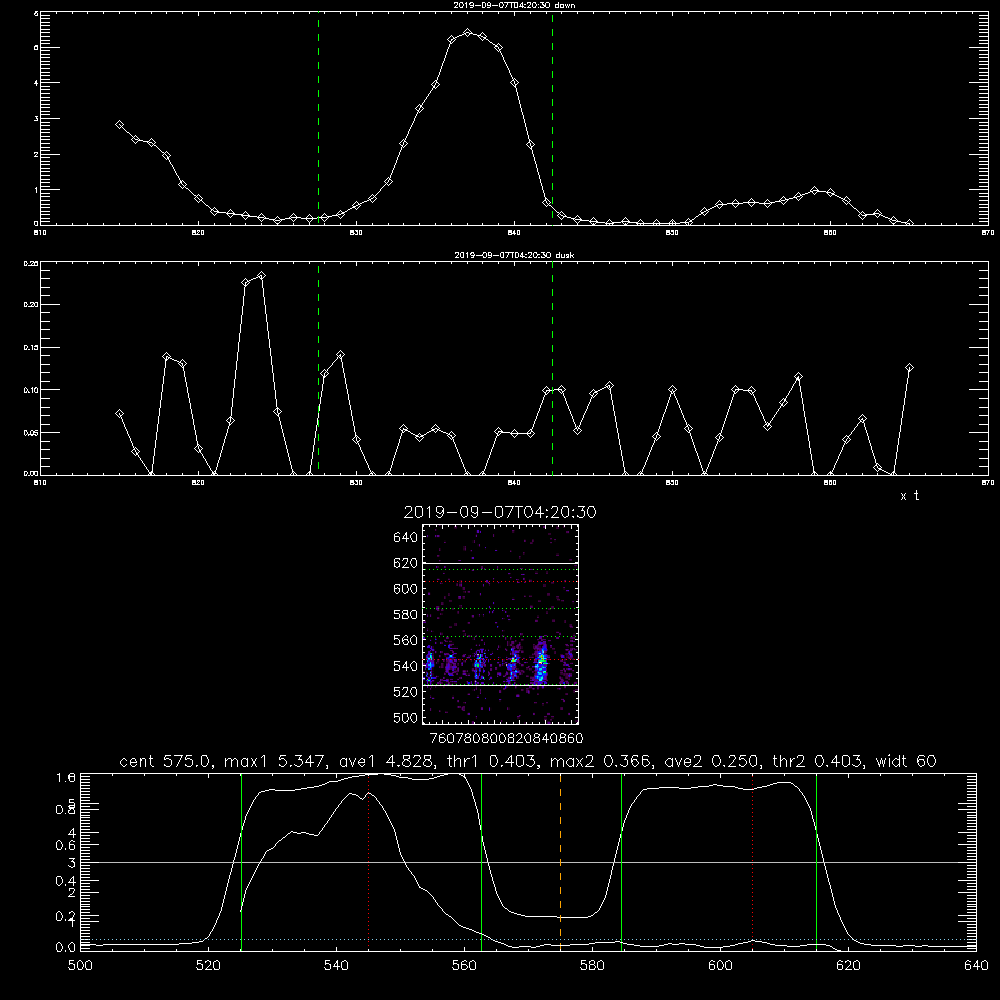Click the green vertical line near 585 in the bottom plot
Image resolution: width=1000 pixels, height=1000 pixels.
tap(621, 861)
